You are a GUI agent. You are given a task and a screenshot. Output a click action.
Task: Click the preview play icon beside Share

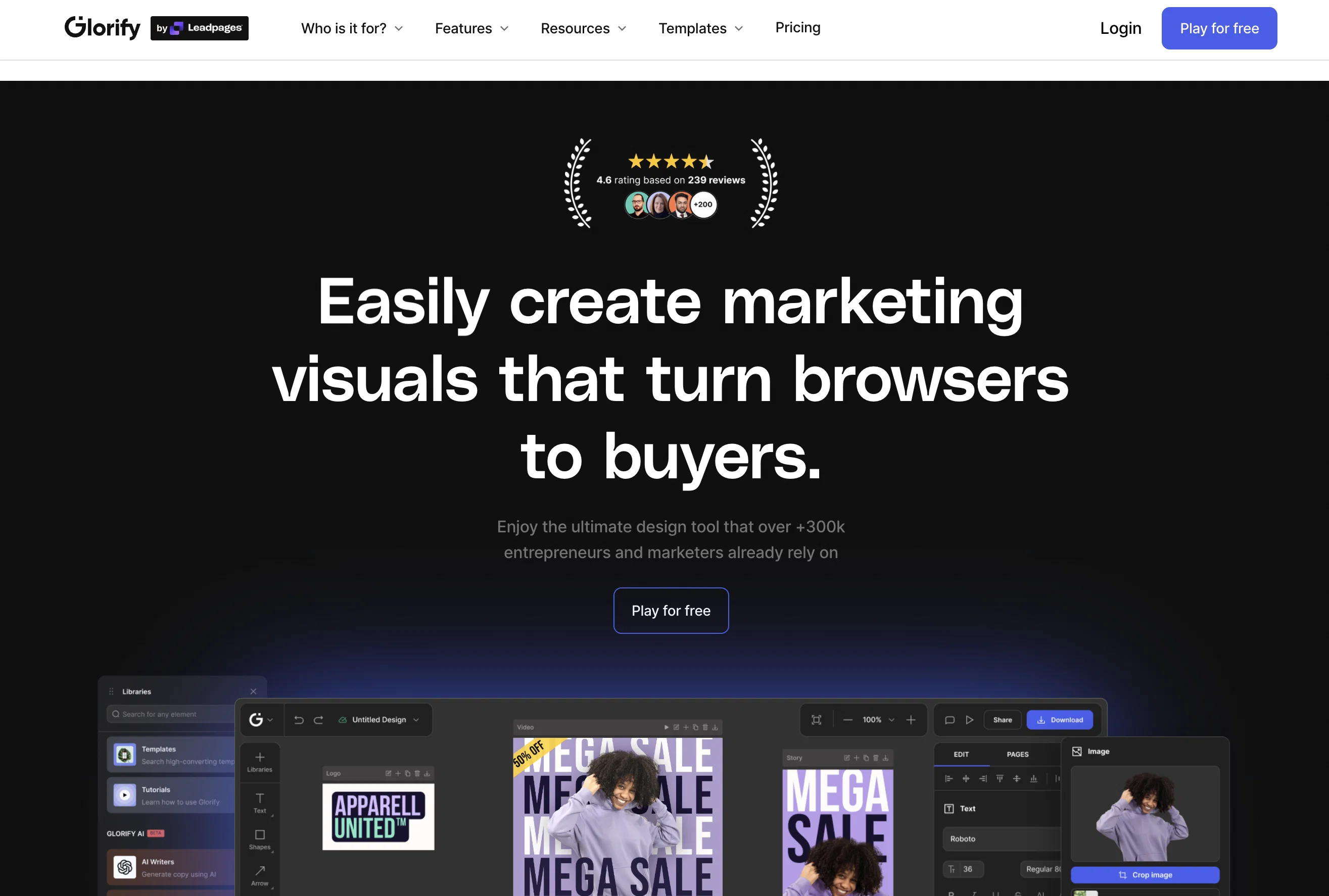[969, 720]
